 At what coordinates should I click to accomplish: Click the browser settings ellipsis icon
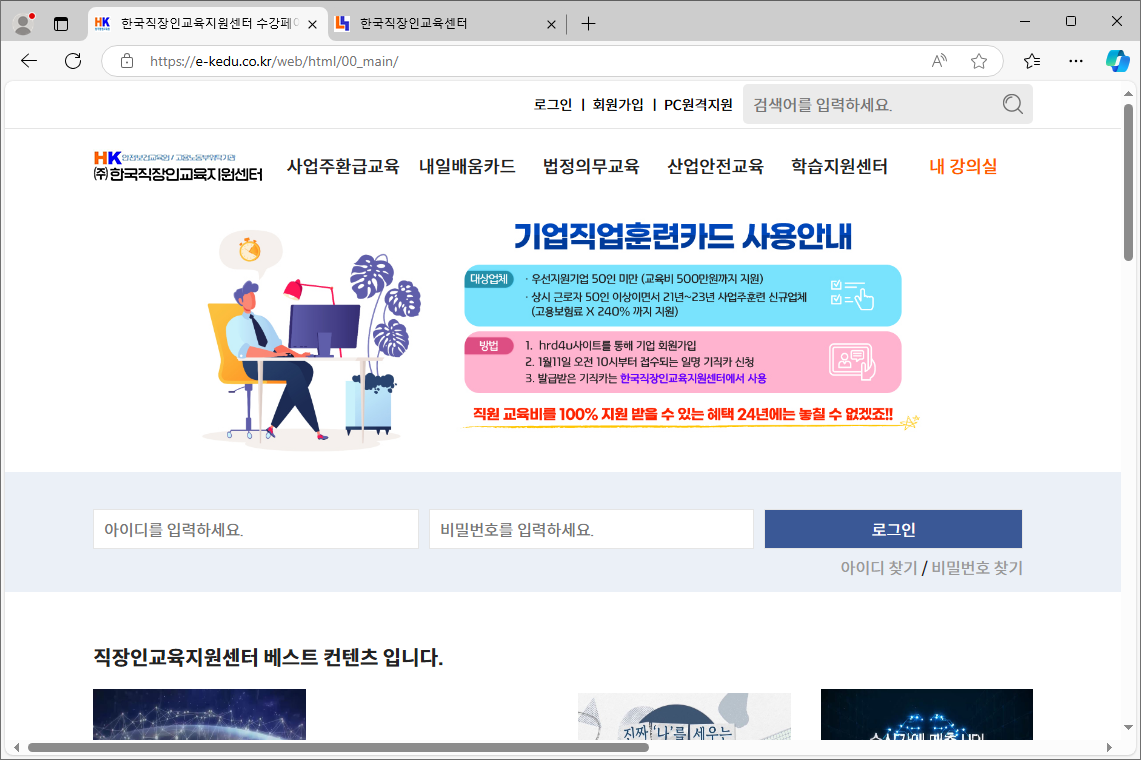(1075, 61)
